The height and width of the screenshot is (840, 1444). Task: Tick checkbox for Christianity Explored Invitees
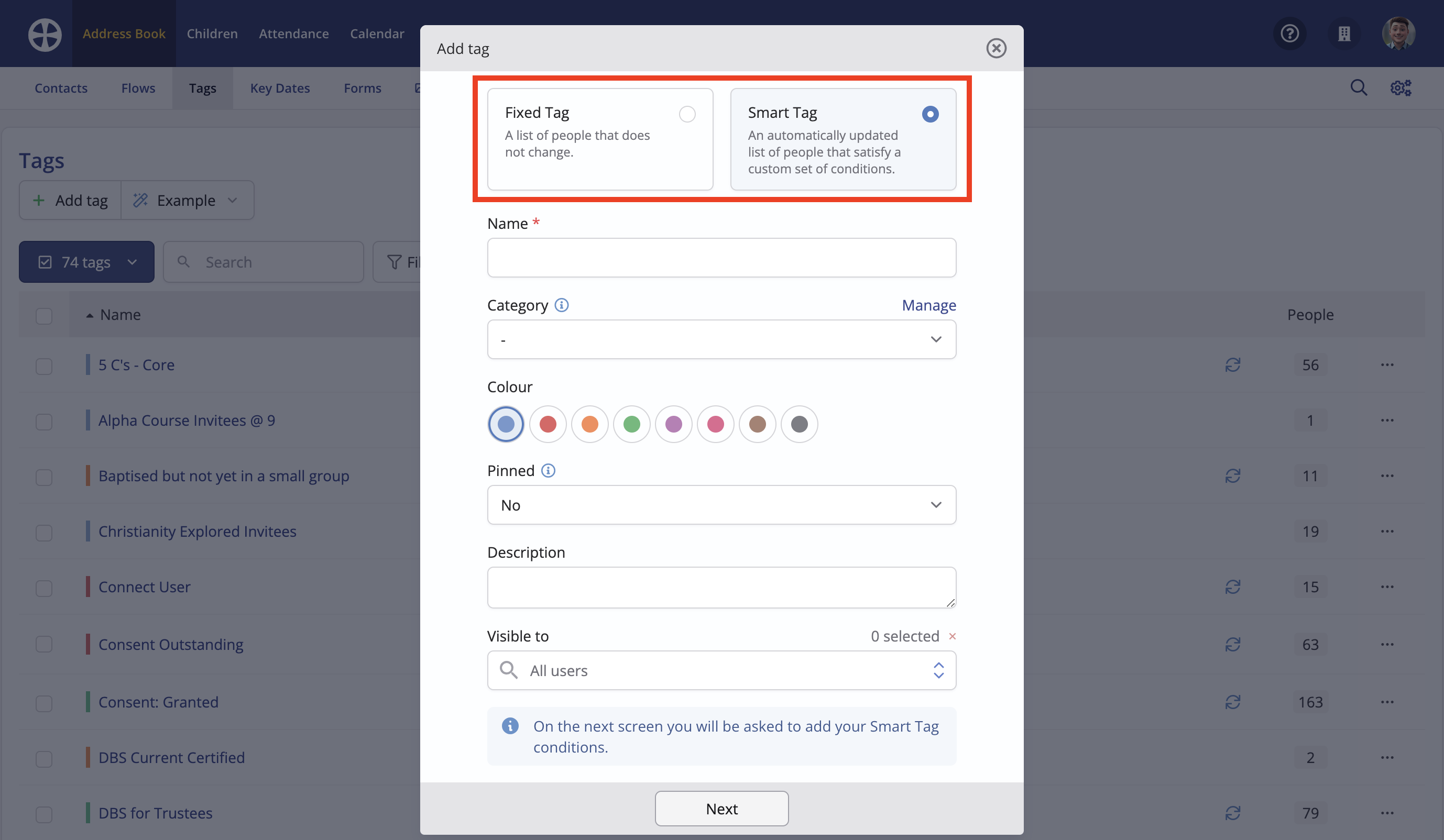click(x=44, y=533)
